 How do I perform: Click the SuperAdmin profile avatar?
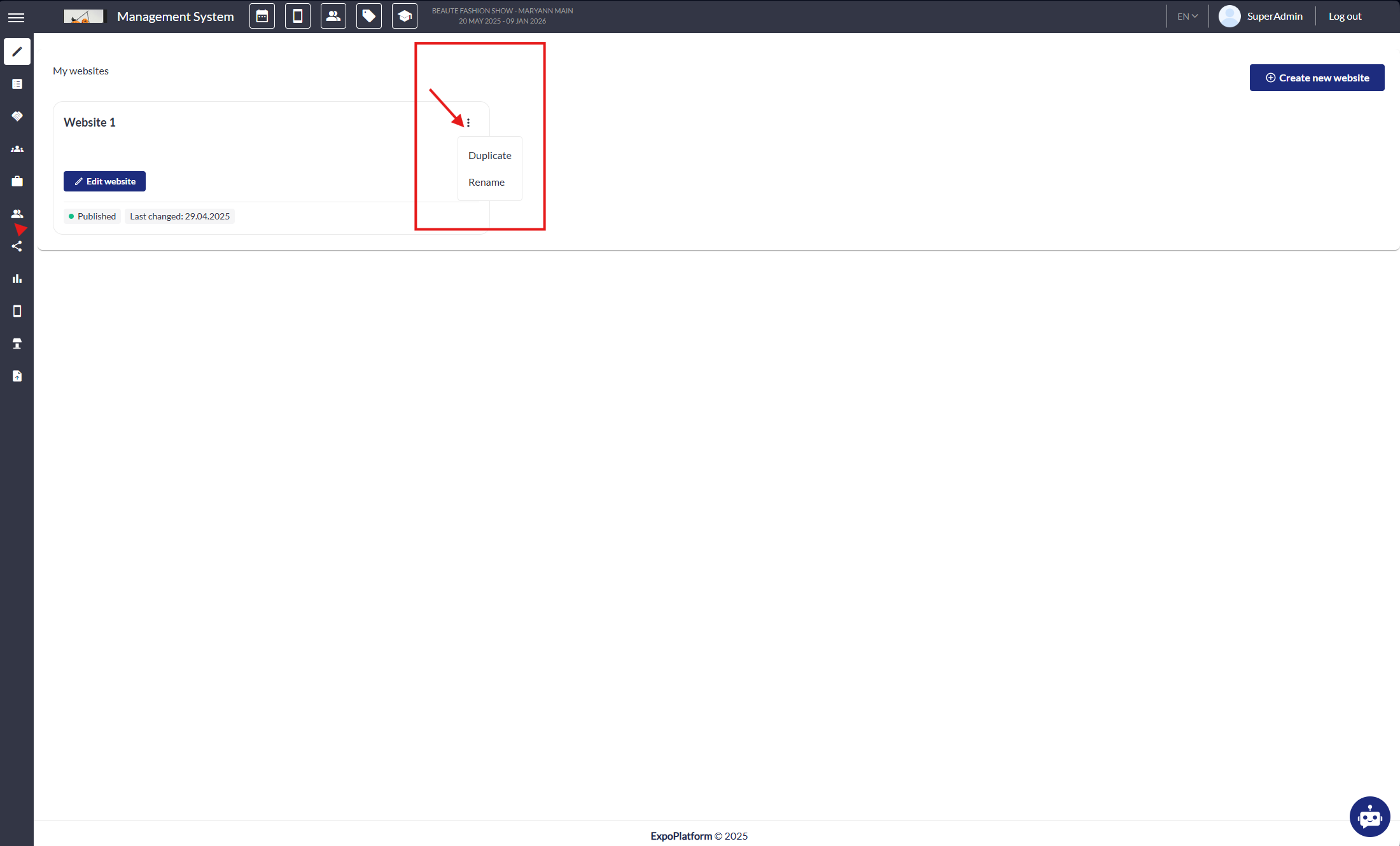pos(1229,17)
